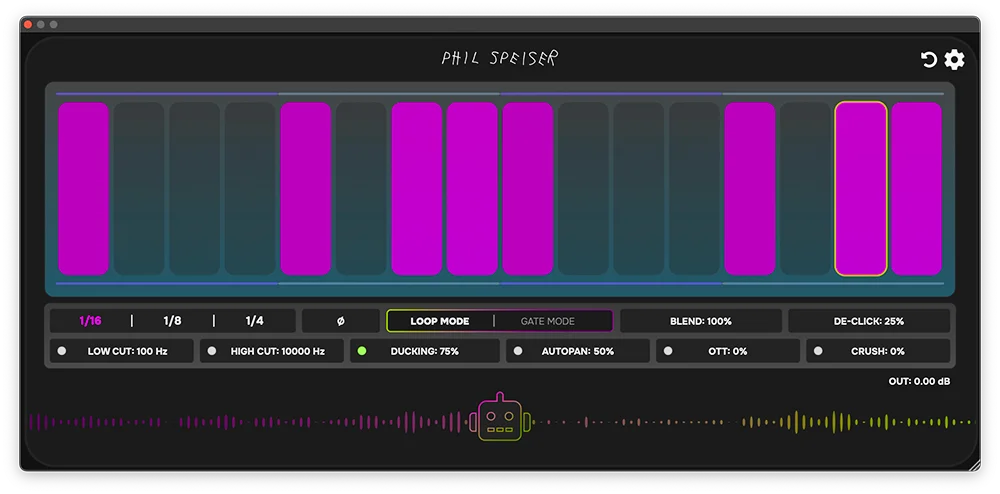Click the resize grip at window corner

point(974,465)
